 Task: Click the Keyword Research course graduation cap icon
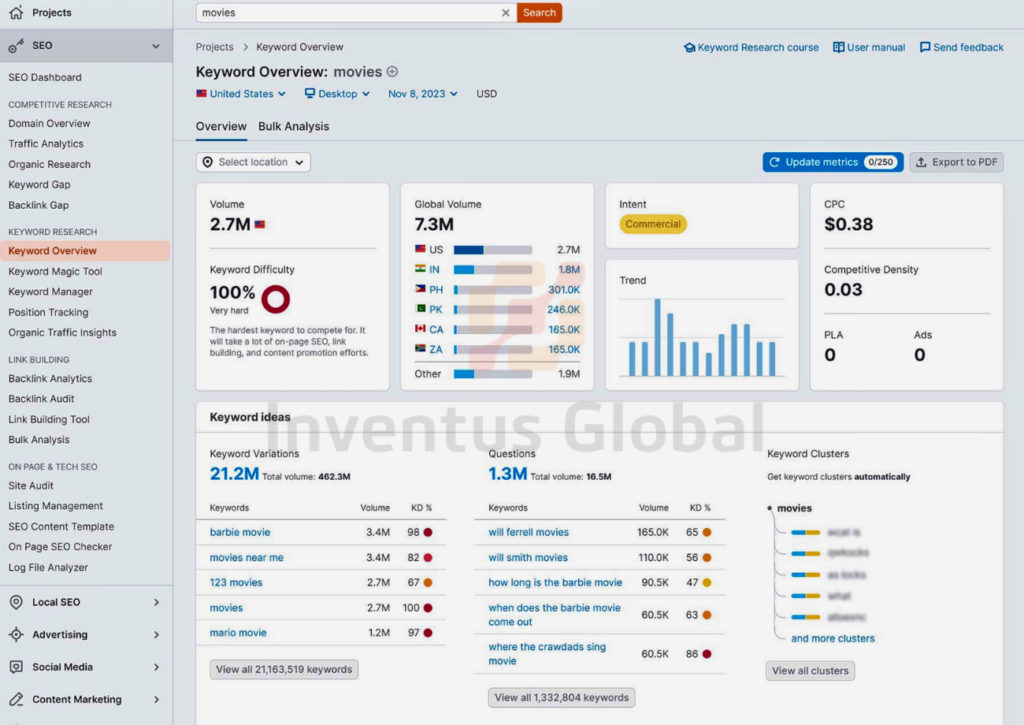click(689, 47)
